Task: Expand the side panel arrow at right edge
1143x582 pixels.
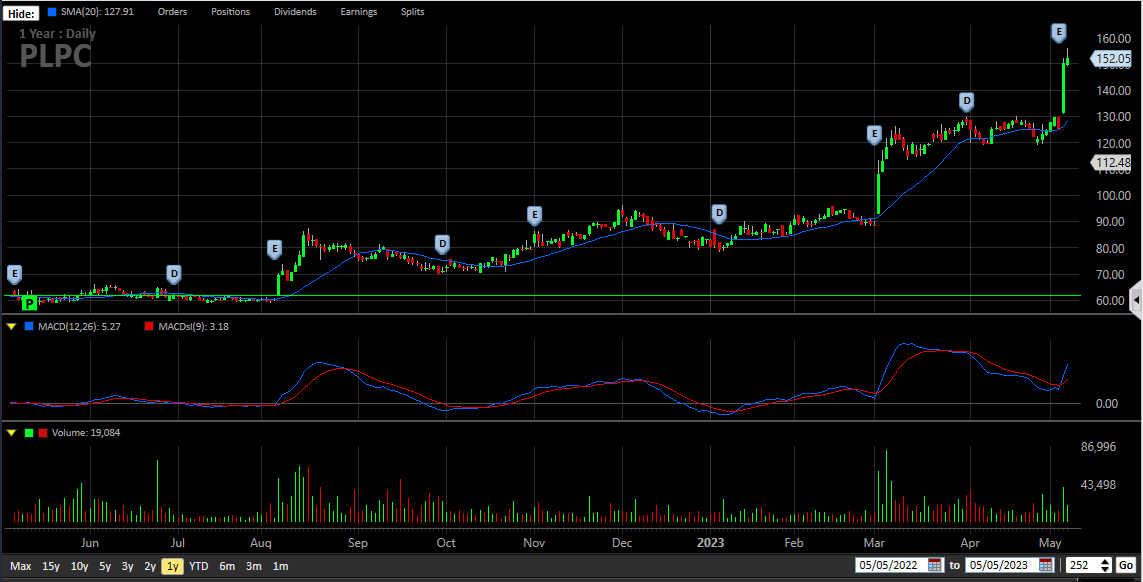Action: tap(1135, 299)
